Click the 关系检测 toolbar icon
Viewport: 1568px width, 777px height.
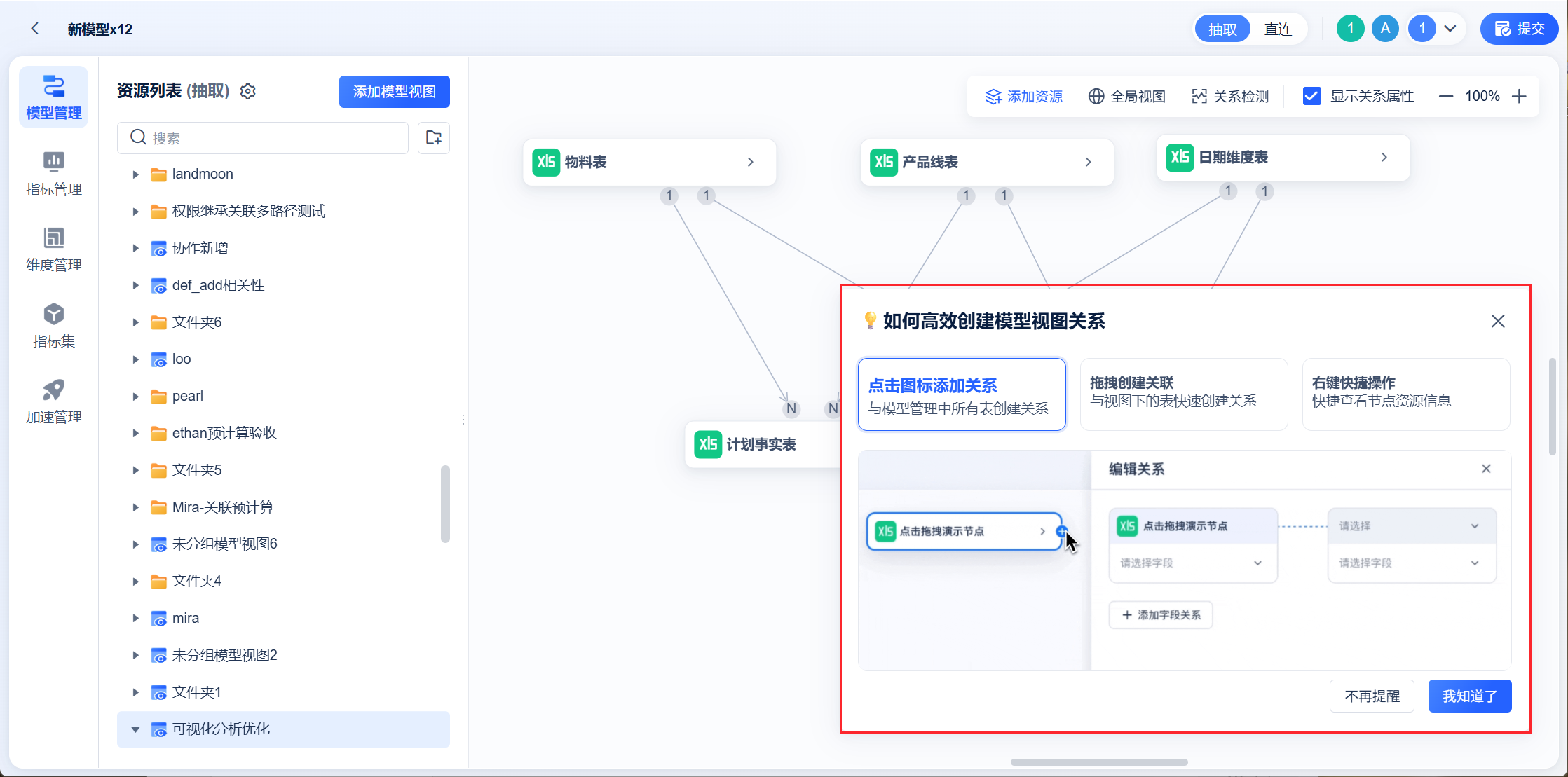[x=1199, y=97]
